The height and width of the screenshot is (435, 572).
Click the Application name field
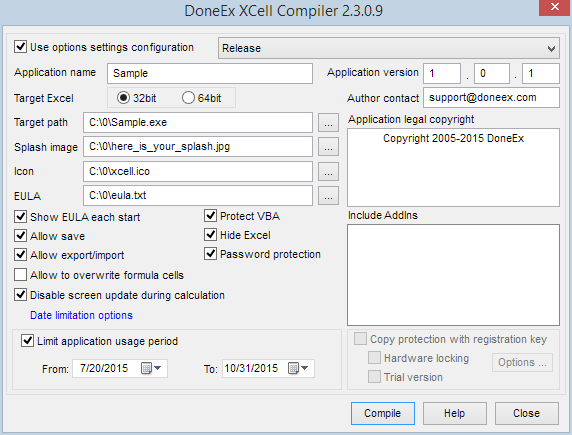[210, 73]
